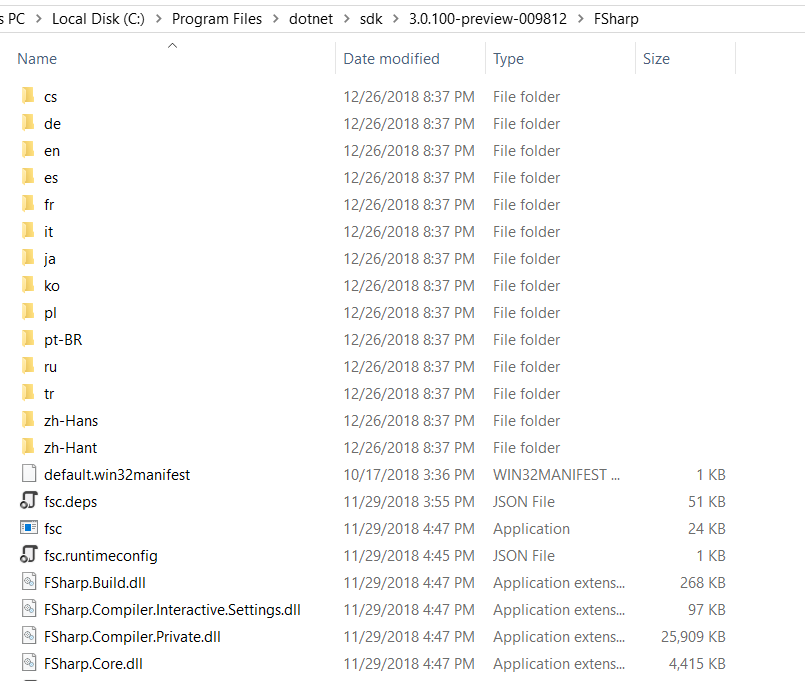Expand chevron after Local Disk (C:)
Viewport: 805px width, 681px height.
pos(159,19)
